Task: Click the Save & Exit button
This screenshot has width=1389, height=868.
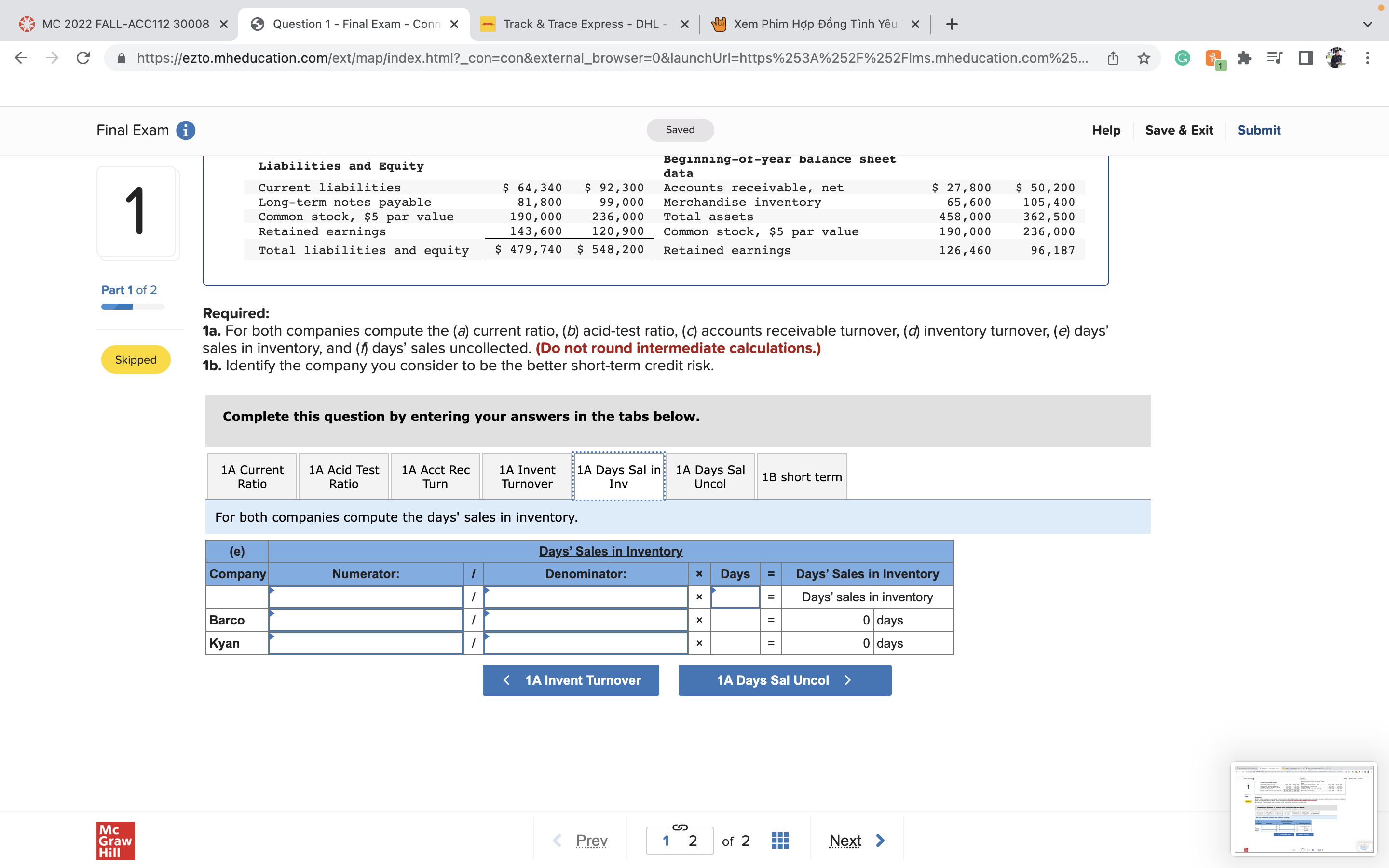Action: pos(1179,130)
